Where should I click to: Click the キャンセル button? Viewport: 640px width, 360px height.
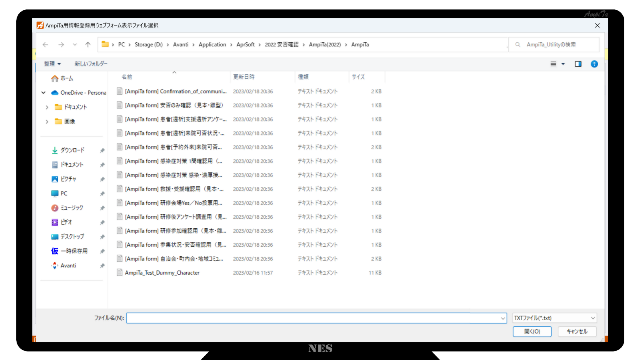(577, 331)
